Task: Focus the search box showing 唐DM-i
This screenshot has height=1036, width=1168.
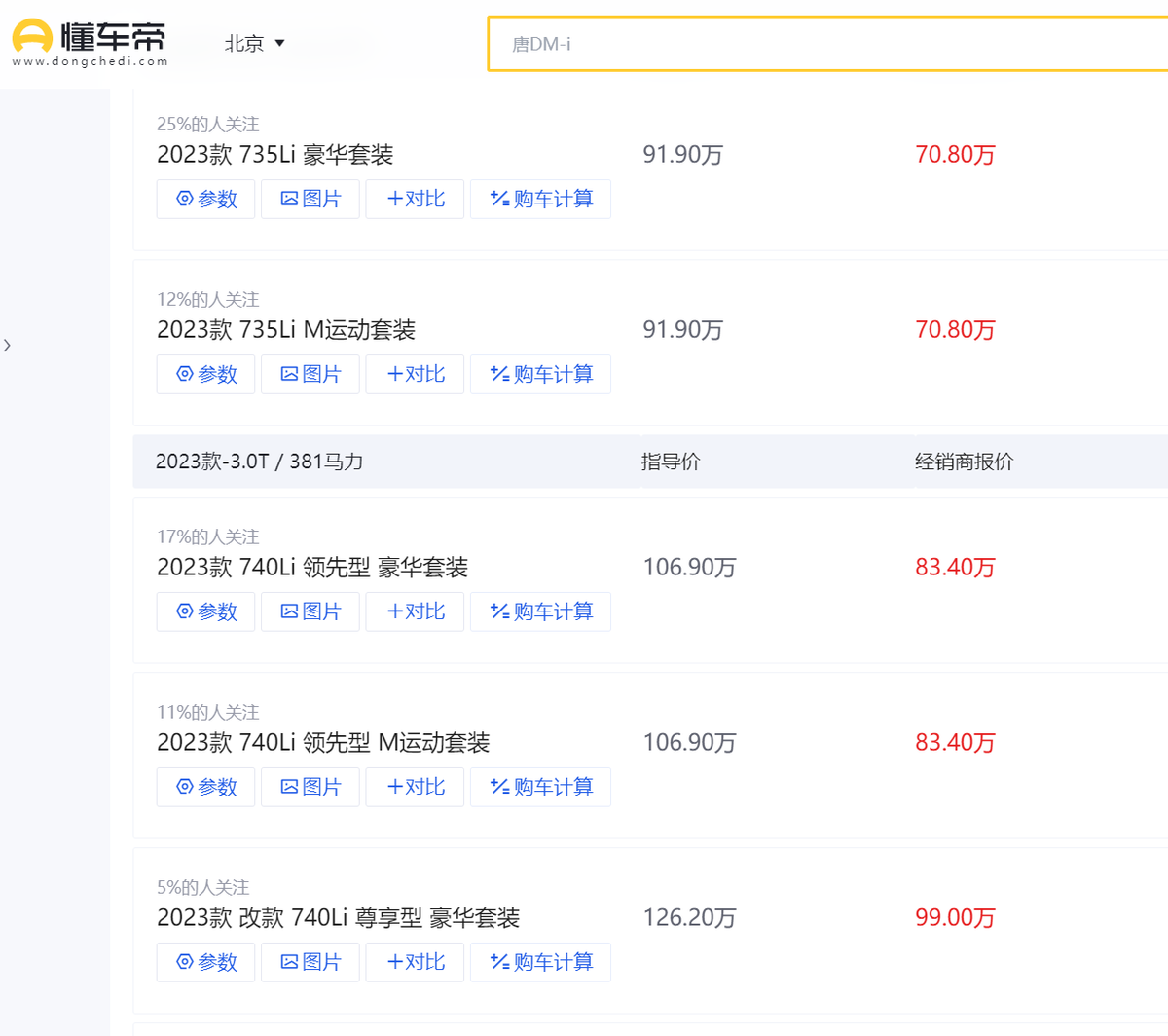Action: 827,44
